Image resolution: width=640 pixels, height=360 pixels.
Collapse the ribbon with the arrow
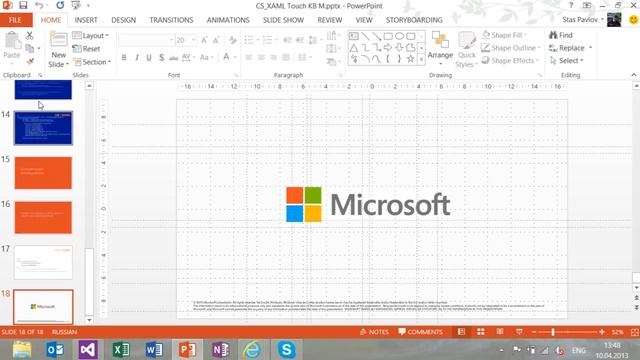[x=633, y=75]
